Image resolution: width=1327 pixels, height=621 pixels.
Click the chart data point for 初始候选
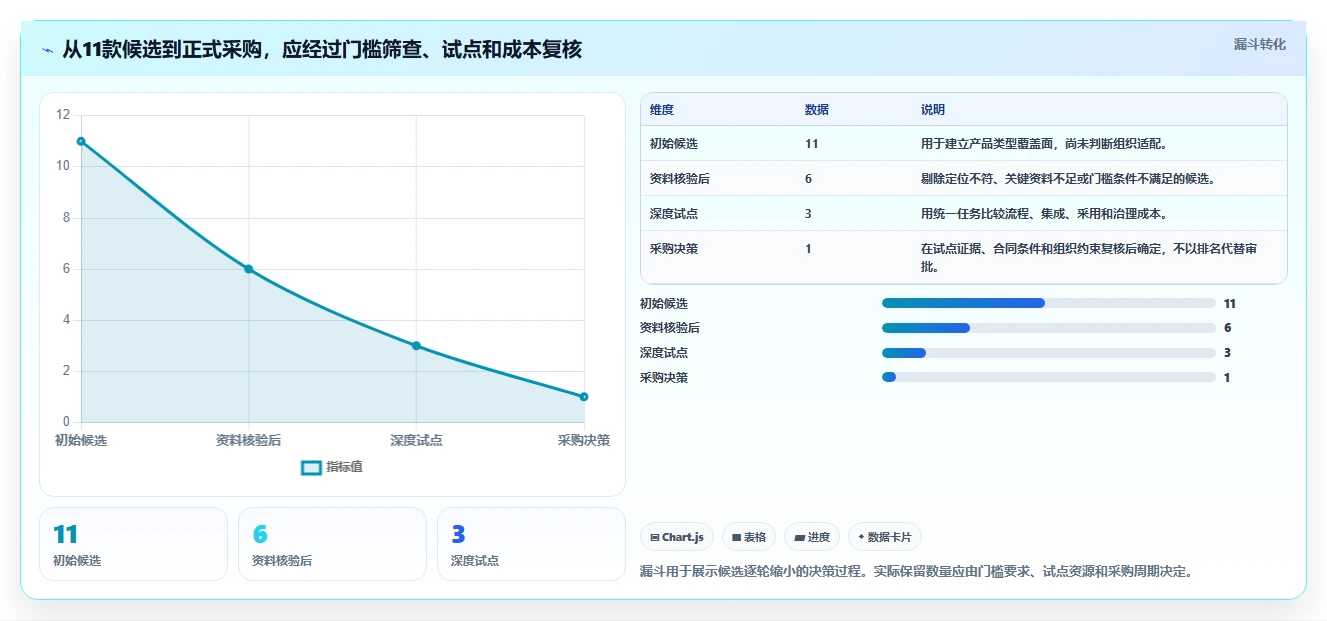click(81, 141)
